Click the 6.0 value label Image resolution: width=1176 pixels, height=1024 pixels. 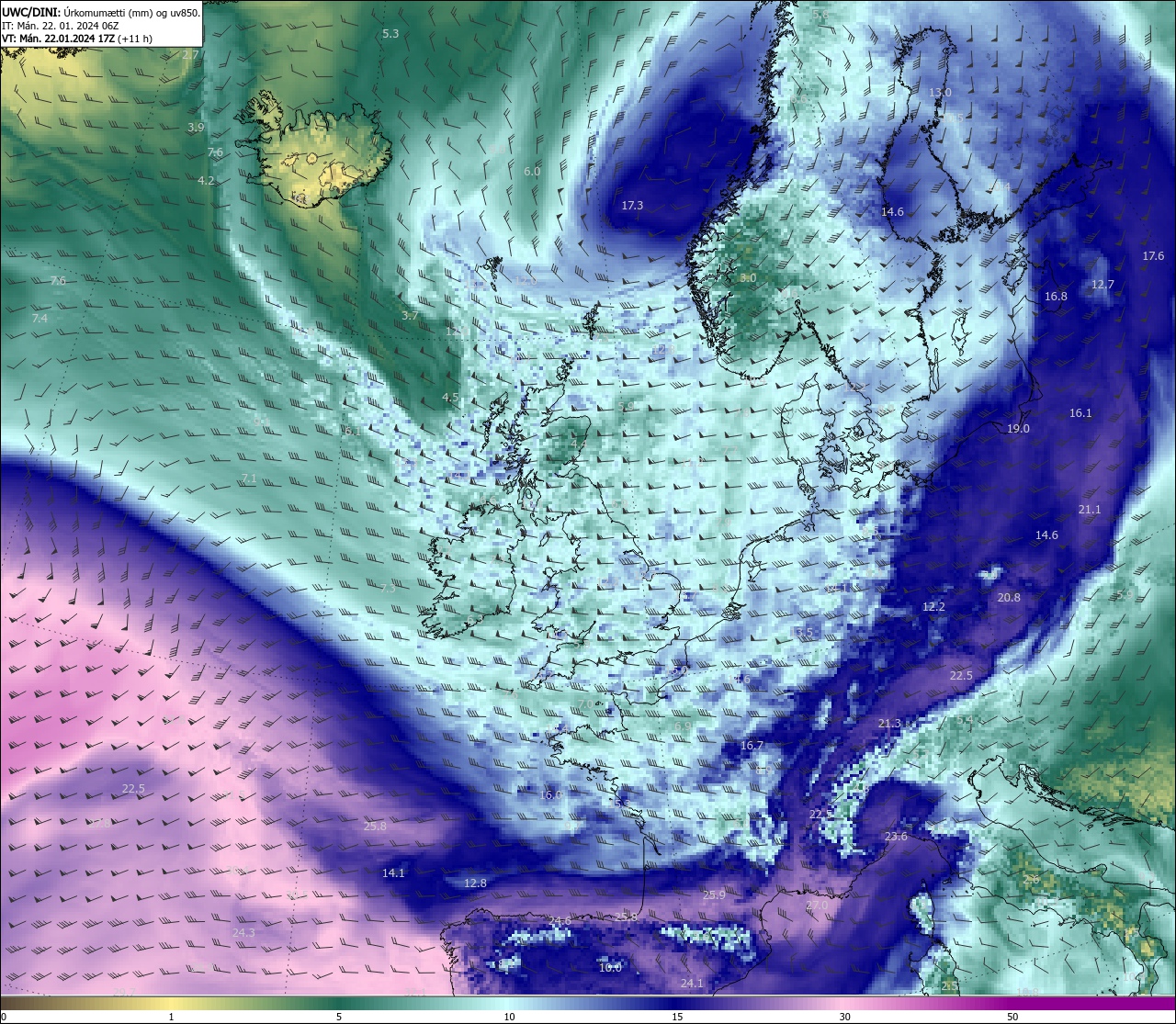[532, 172]
